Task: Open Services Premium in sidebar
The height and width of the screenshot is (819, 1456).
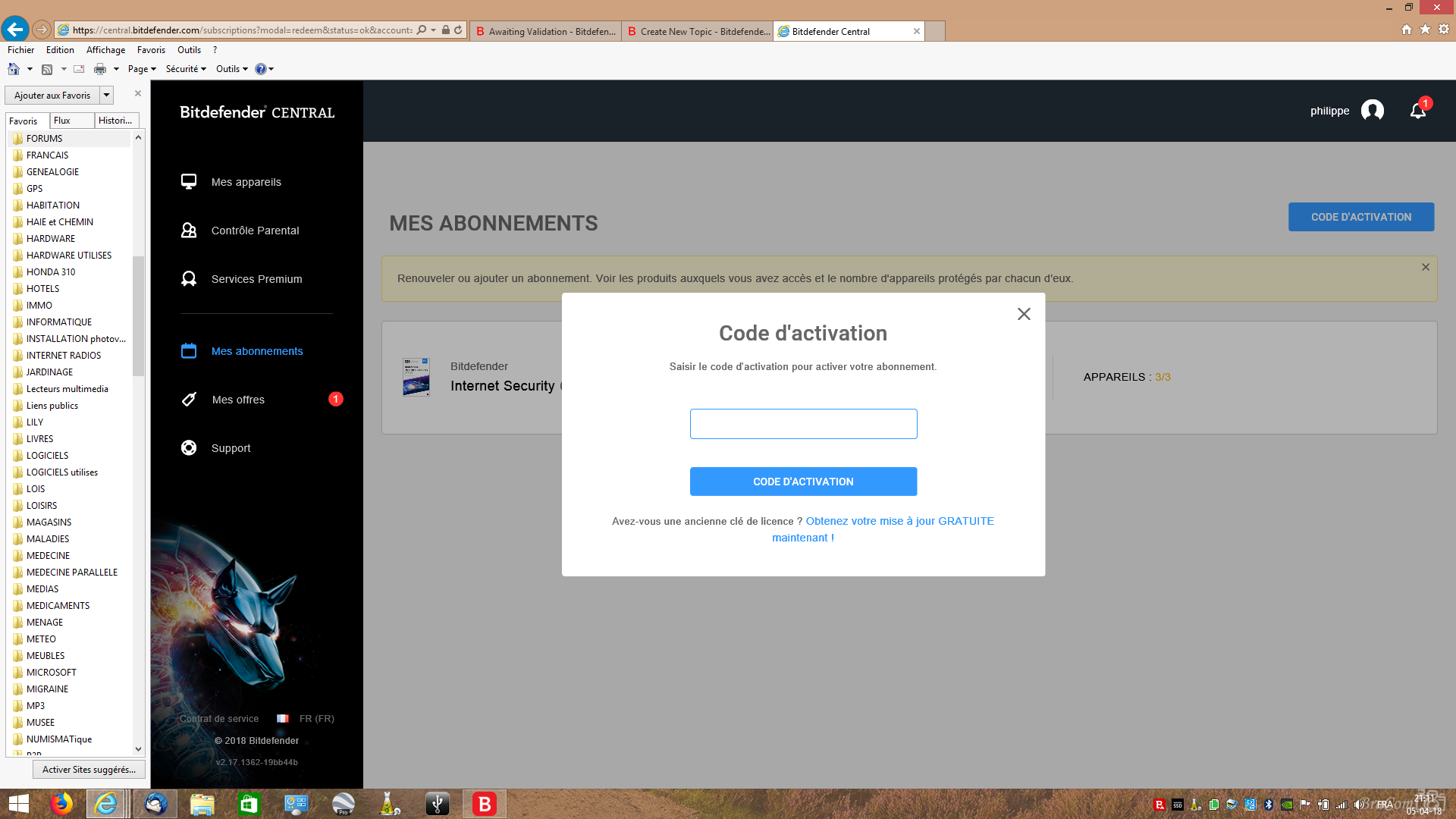Action: pyautogui.click(x=256, y=279)
